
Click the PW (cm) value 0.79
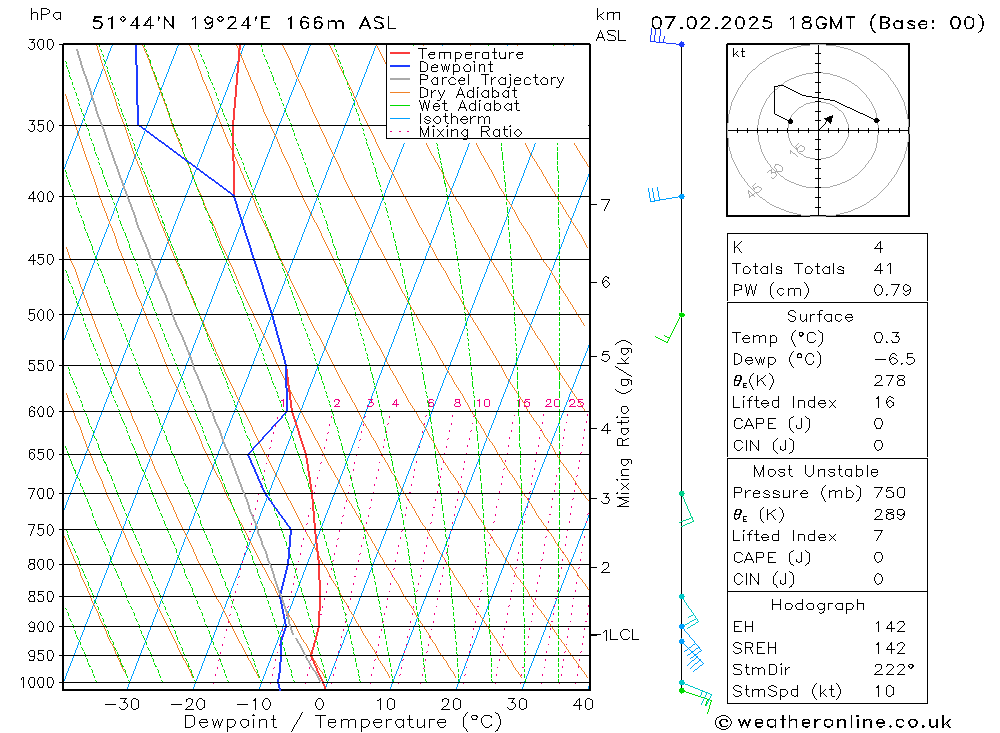tap(892, 290)
